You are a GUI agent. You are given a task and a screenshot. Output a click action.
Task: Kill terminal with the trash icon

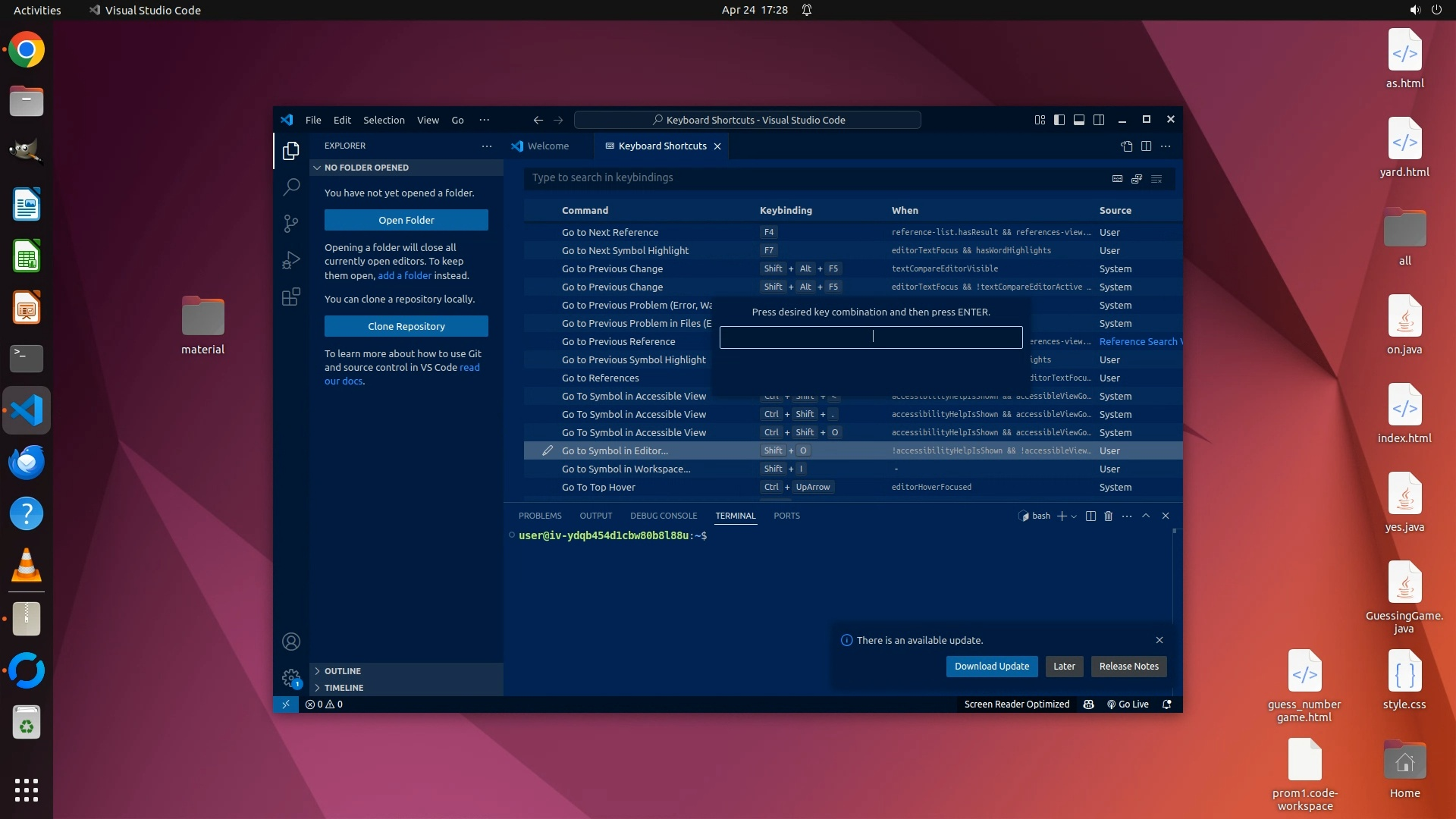pyautogui.click(x=1108, y=516)
